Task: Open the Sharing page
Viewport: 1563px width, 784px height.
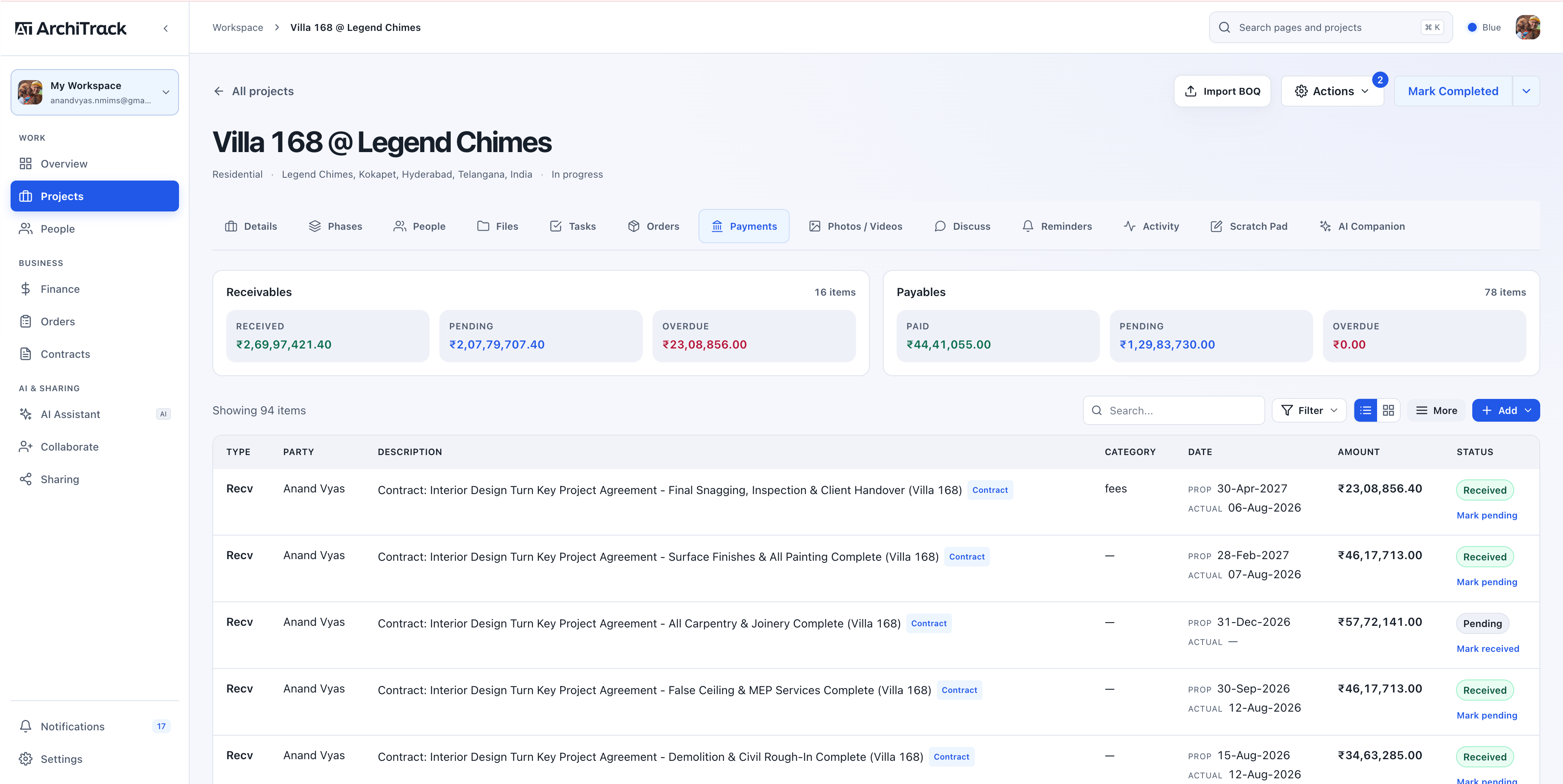Action: (95, 479)
